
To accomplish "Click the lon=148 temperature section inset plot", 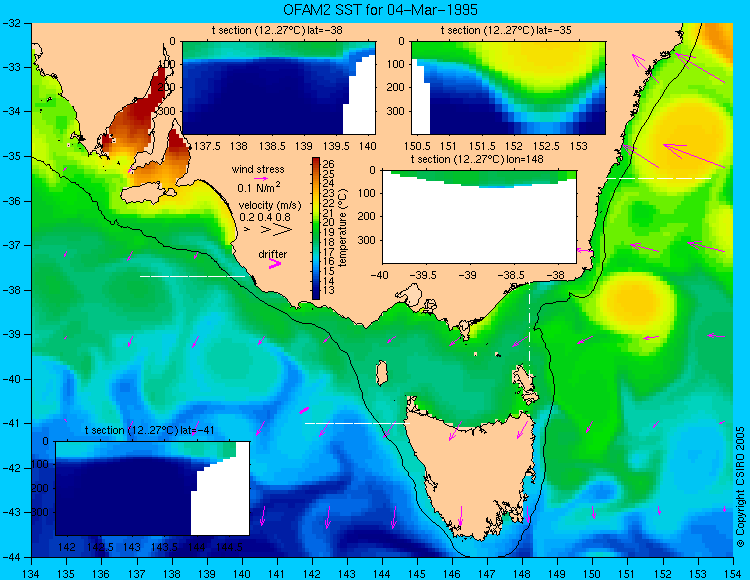I will pyautogui.click(x=479, y=217).
